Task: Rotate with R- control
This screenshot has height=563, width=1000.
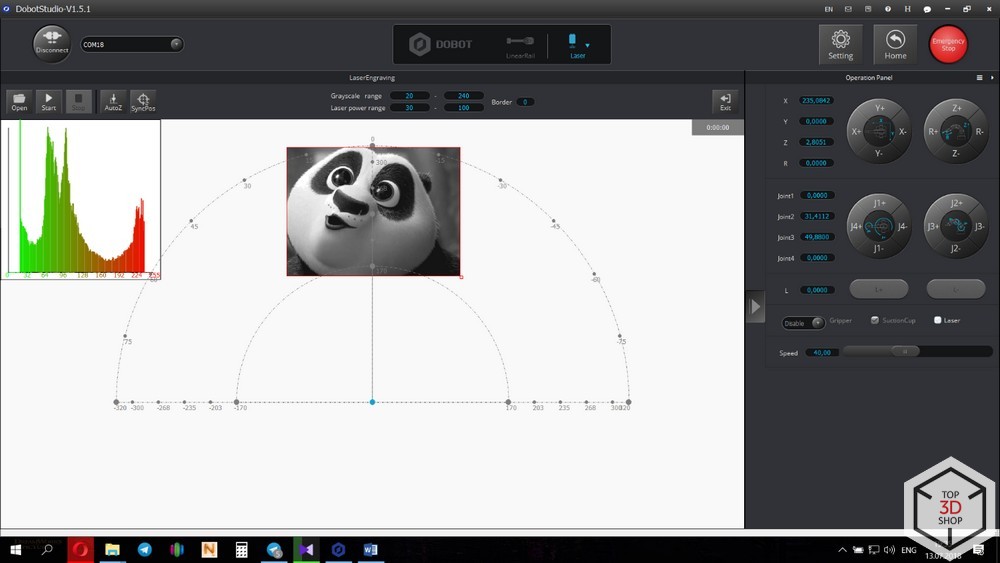Action: tap(980, 131)
